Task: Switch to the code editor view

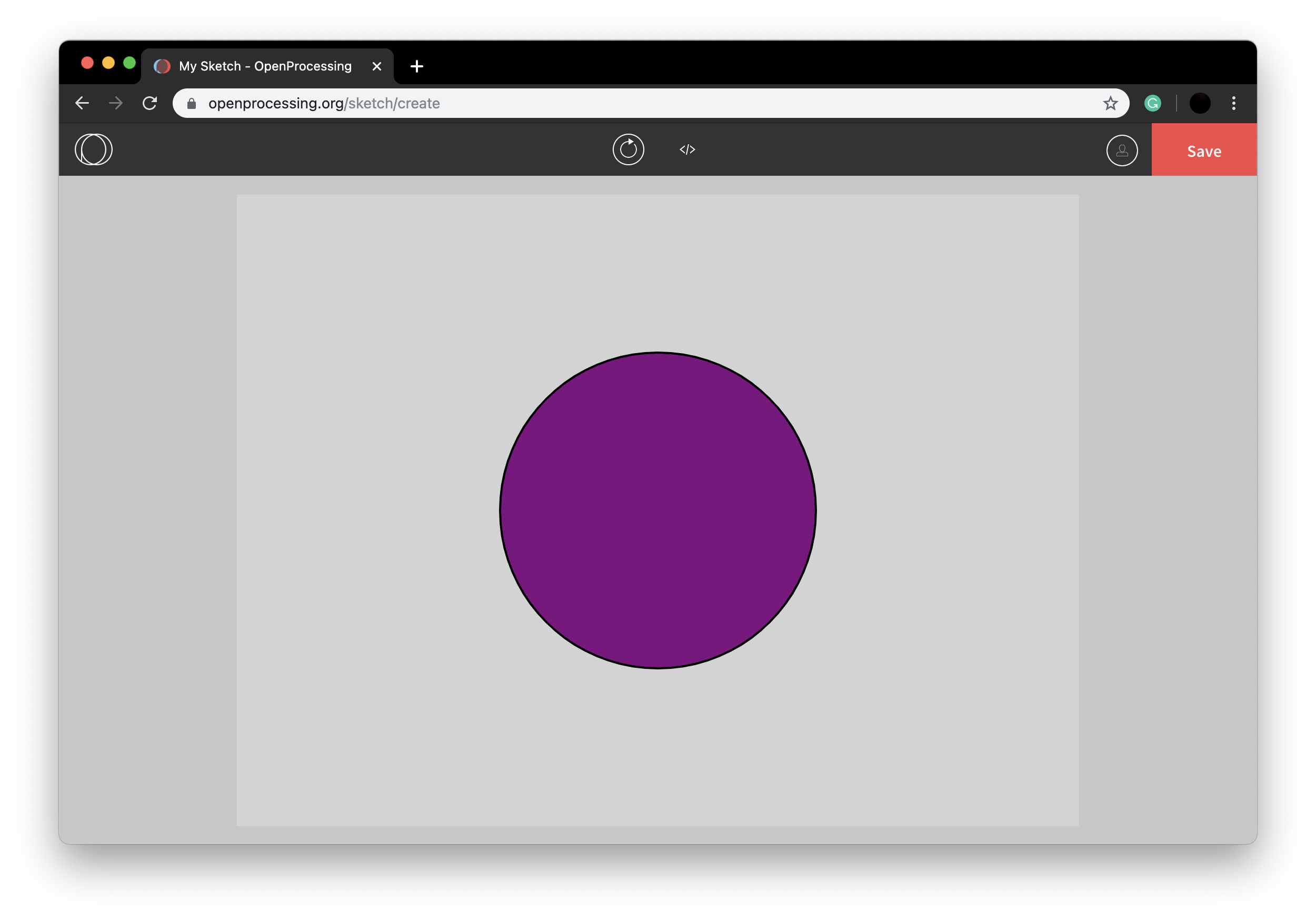Action: [687, 149]
